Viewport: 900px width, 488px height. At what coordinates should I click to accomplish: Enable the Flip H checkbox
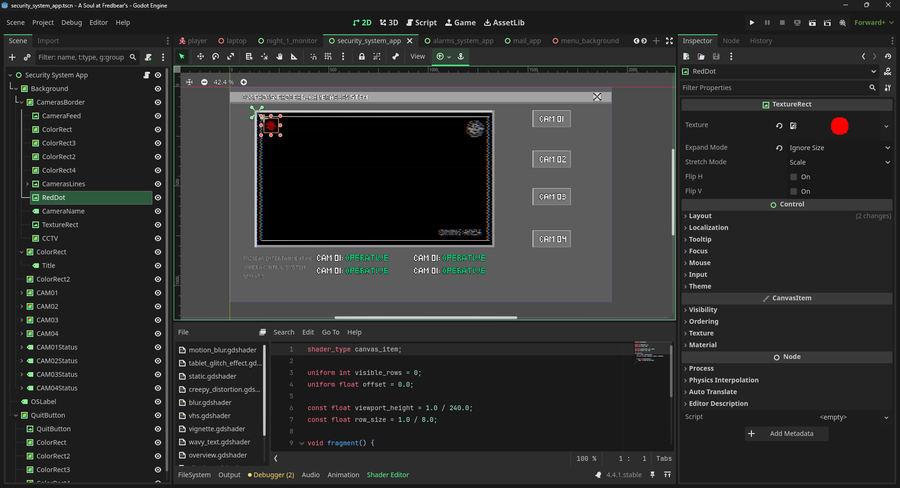coord(794,177)
